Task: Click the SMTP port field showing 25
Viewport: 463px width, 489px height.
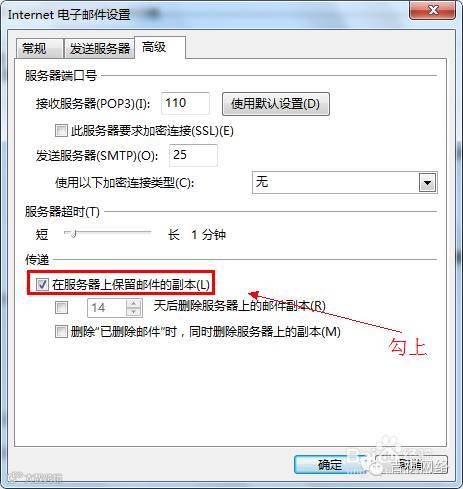Action: (x=193, y=155)
